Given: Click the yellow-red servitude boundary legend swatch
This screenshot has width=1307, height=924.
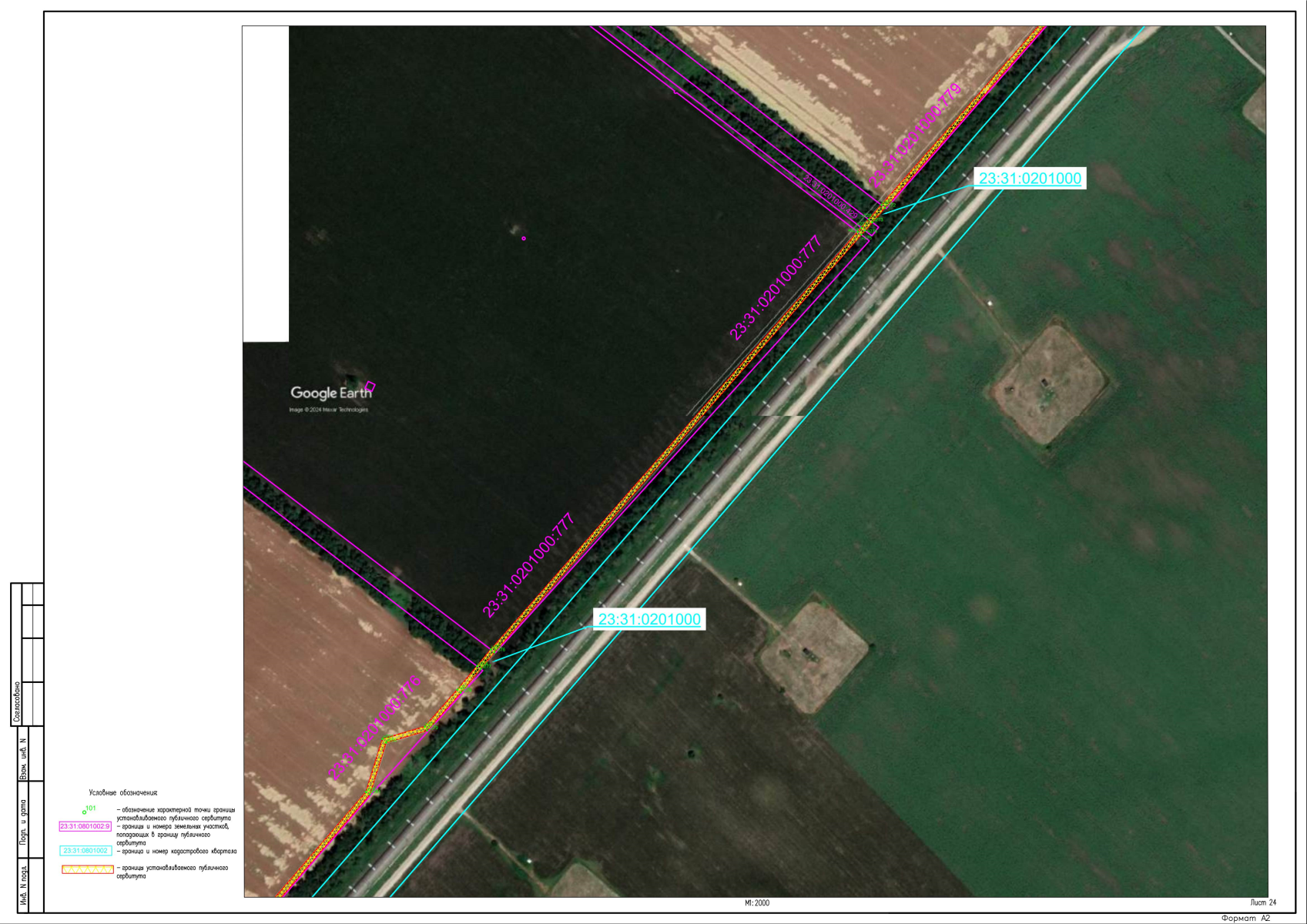Looking at the screenshot, I should click(x=87, y=869).
